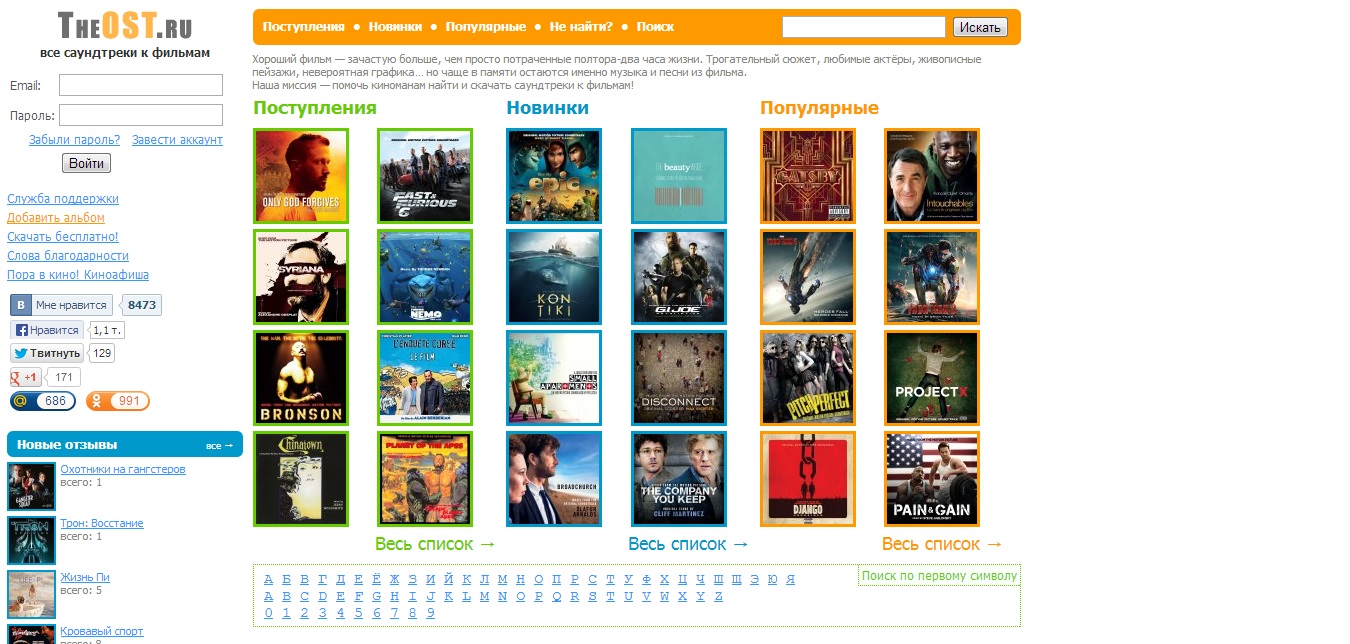Select Cyrillic letter 'Я' in the alphabet index
This screenshot has width=1350, height=644.
coord(790,579)
